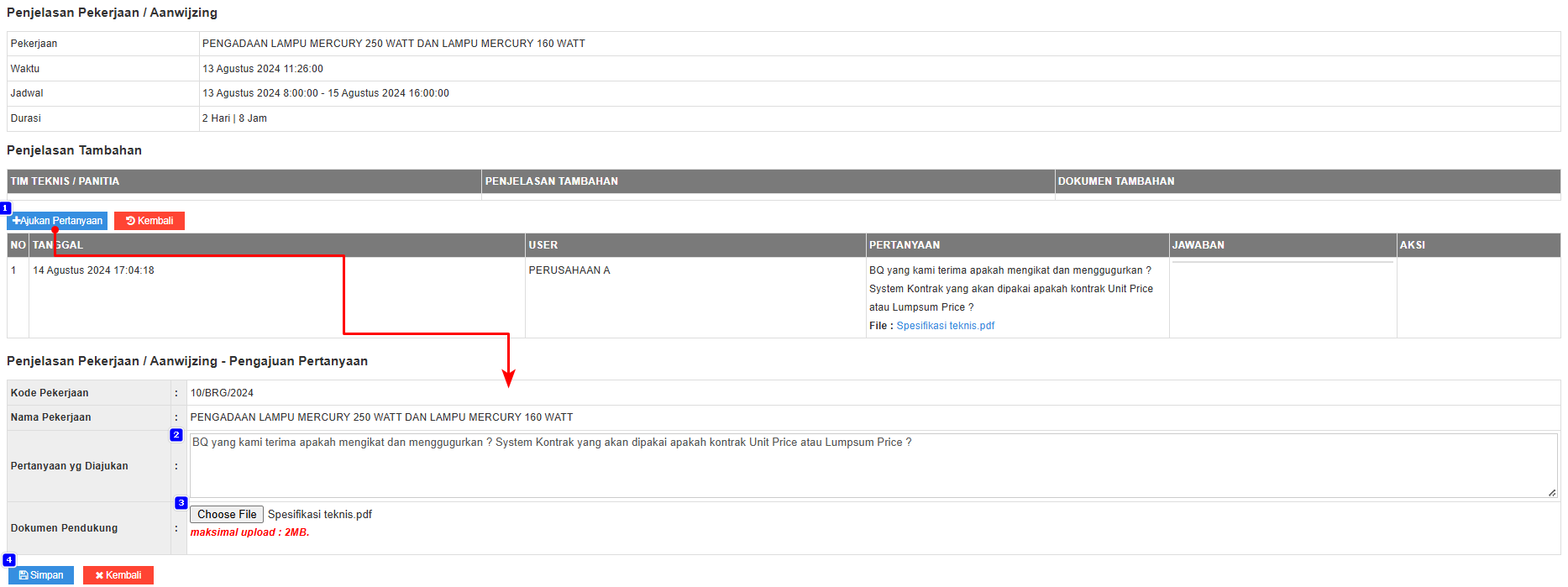Click the blue step marker numbered 4
The image size is (1568, 587).
(9, 560)
